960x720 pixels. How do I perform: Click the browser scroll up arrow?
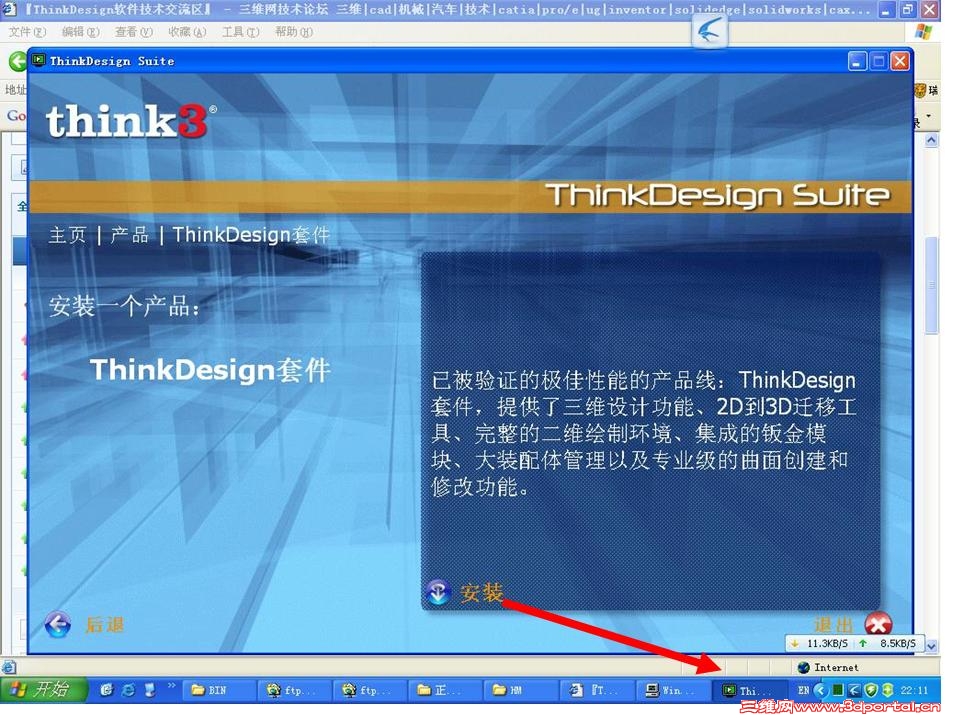(931, 140)
